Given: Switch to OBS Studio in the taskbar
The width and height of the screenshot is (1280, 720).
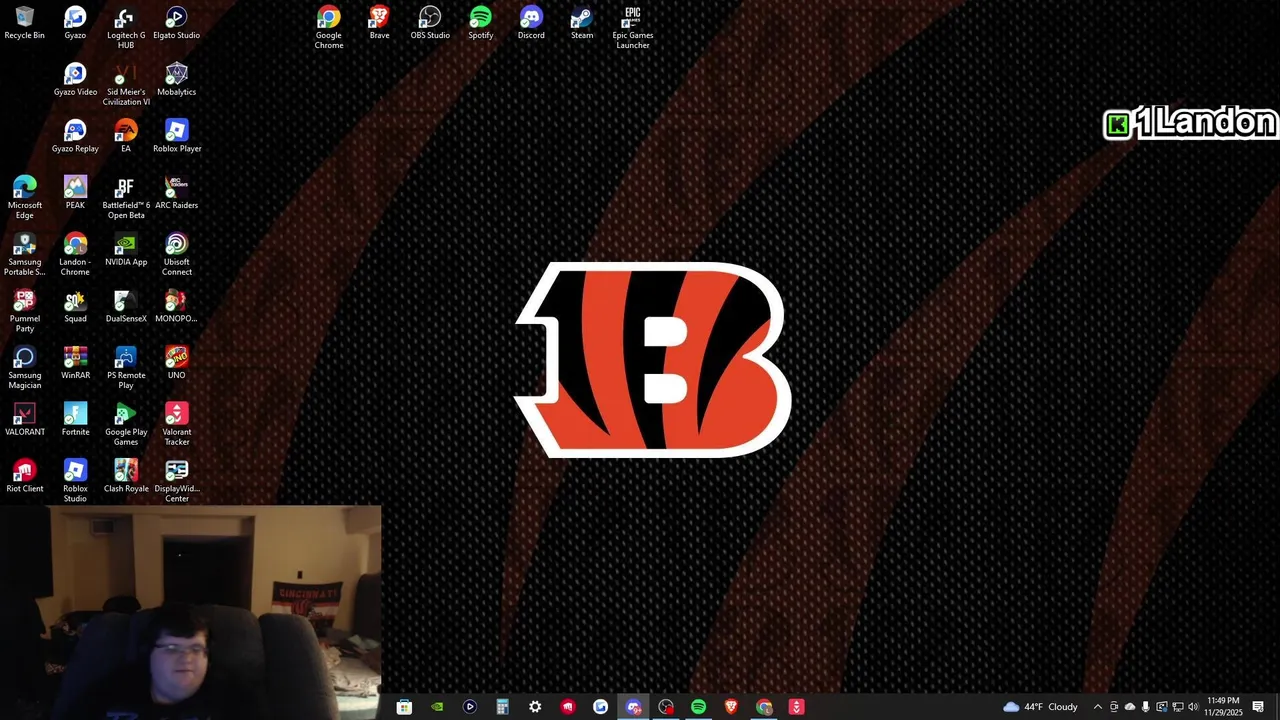Looking at the screenshot, I should click(x=666, y=707).
